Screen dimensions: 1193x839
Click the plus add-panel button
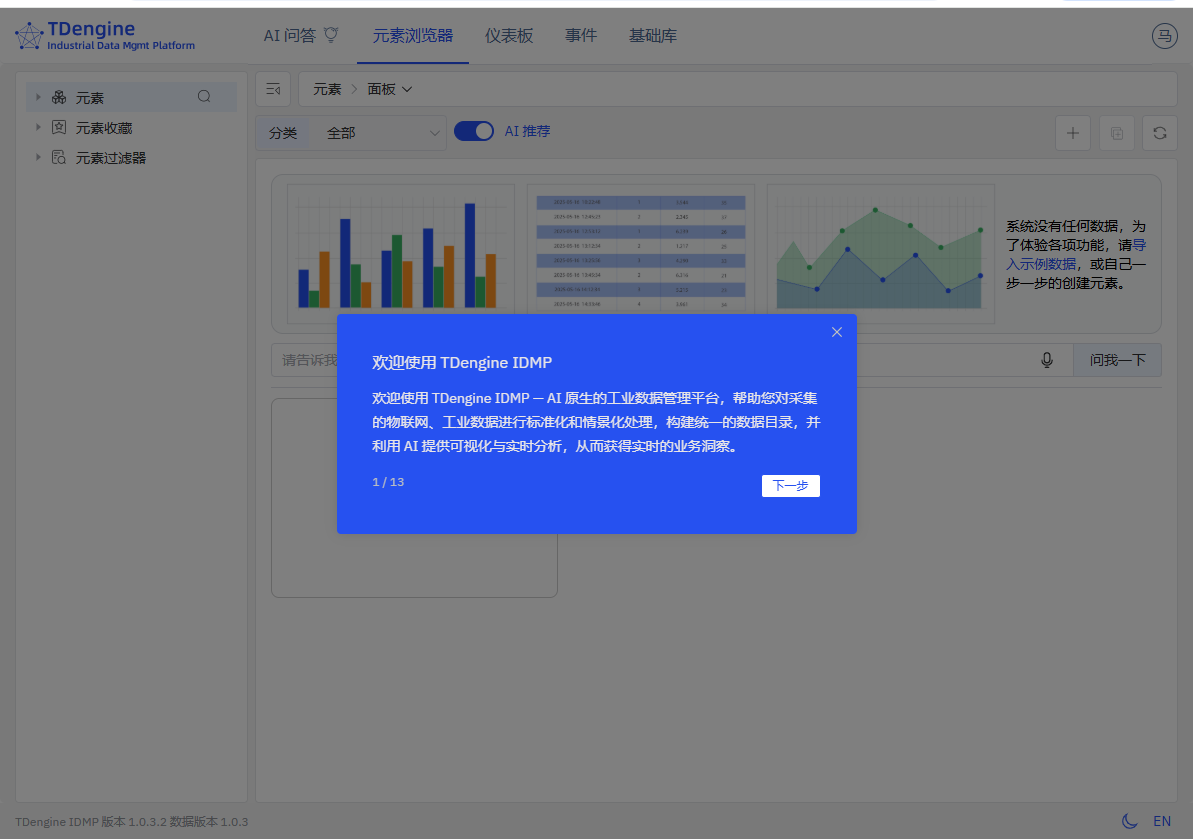(1073, 133)
